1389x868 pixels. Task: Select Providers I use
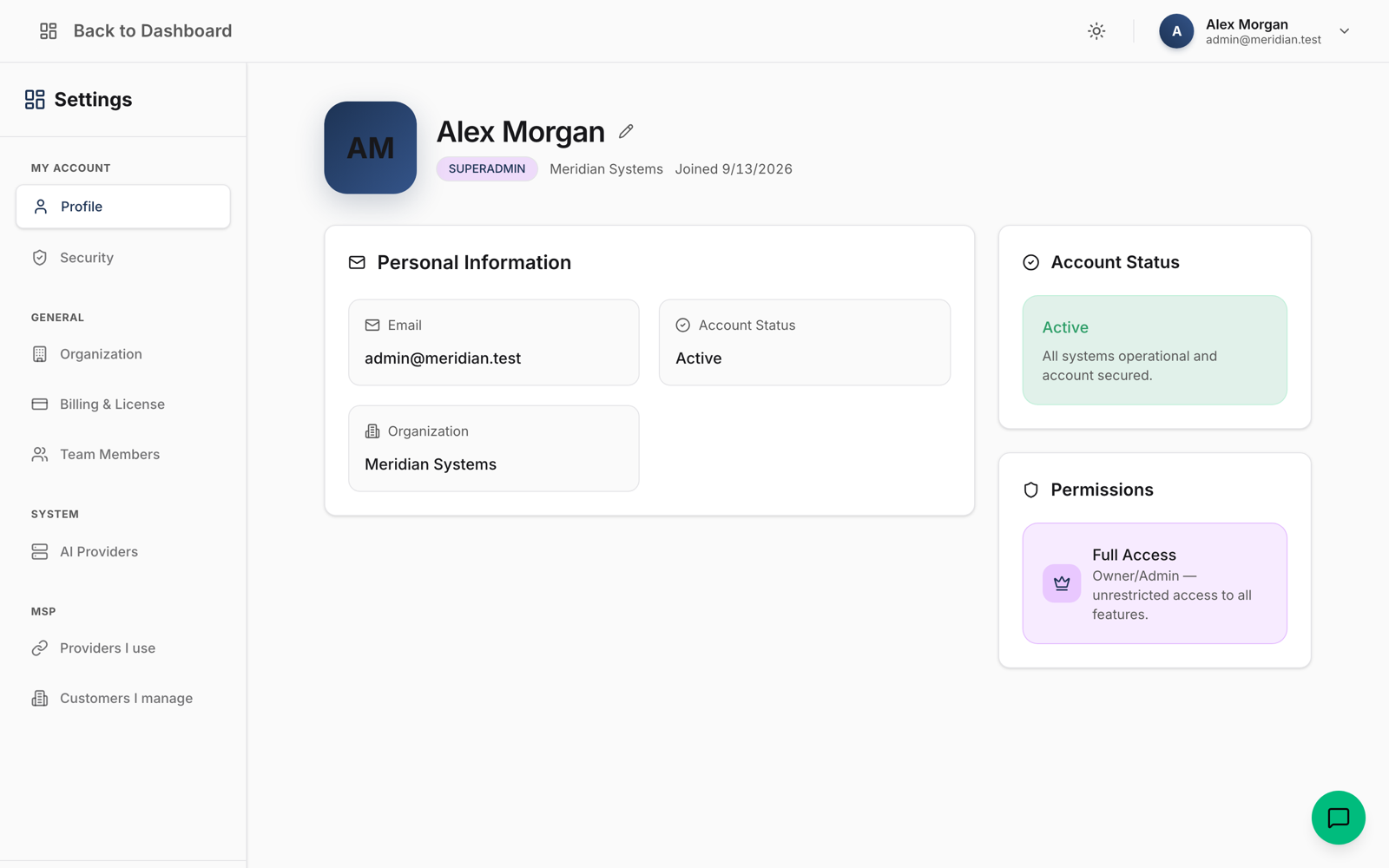tap(123, 648)
